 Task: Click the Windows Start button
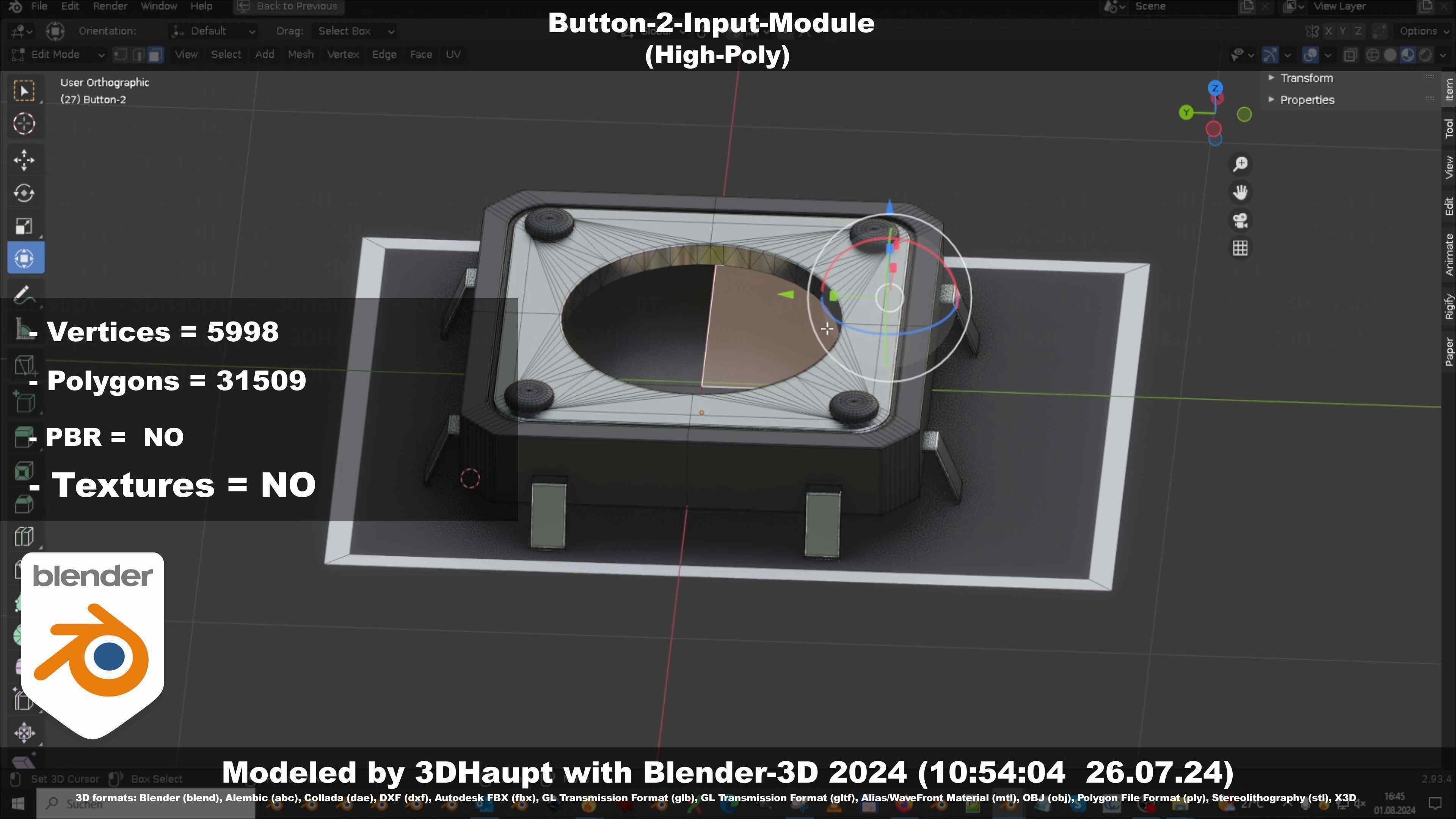tap(17, 804)
